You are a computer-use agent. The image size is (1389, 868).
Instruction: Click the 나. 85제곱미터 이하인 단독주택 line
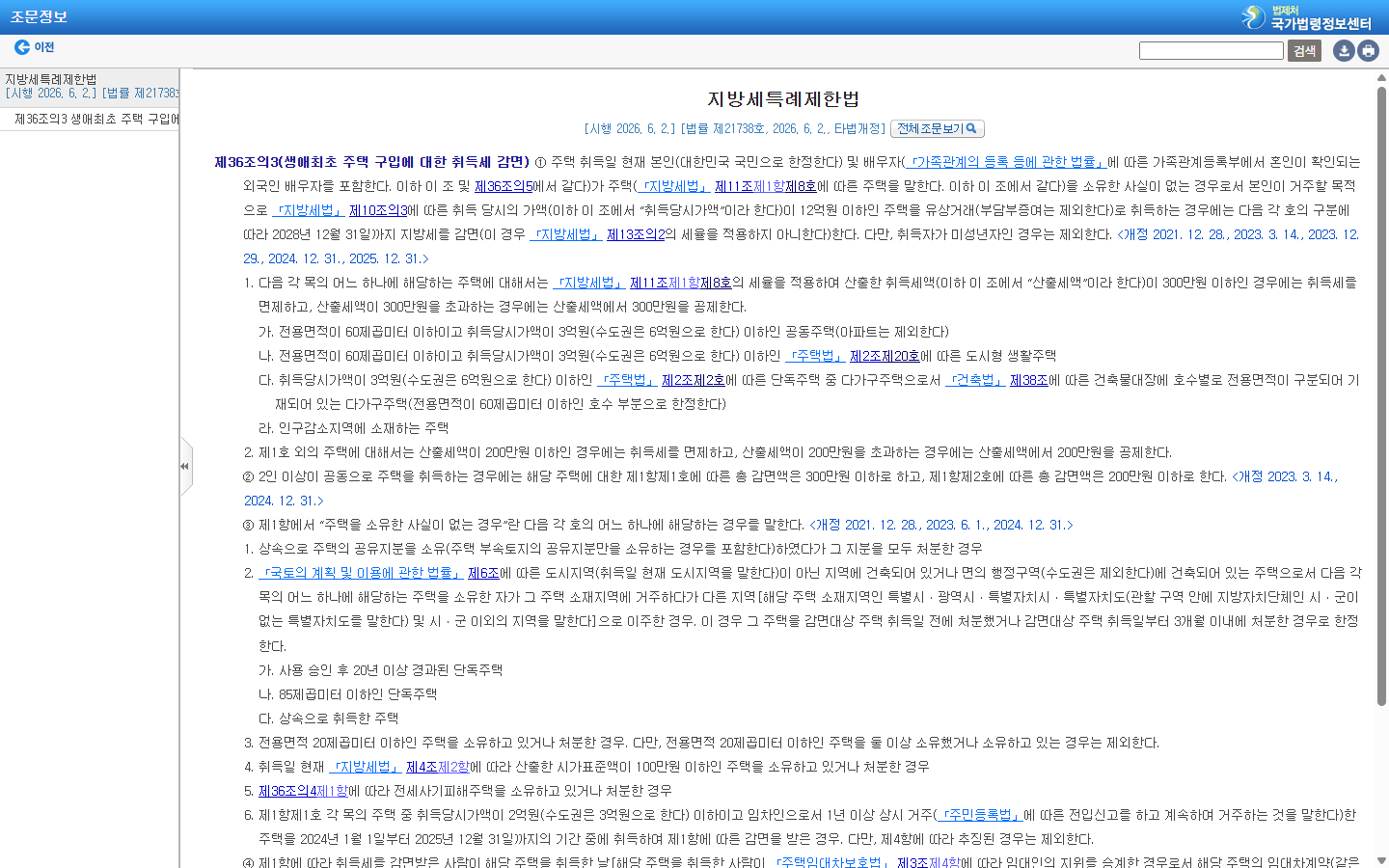tap(347, 694)
